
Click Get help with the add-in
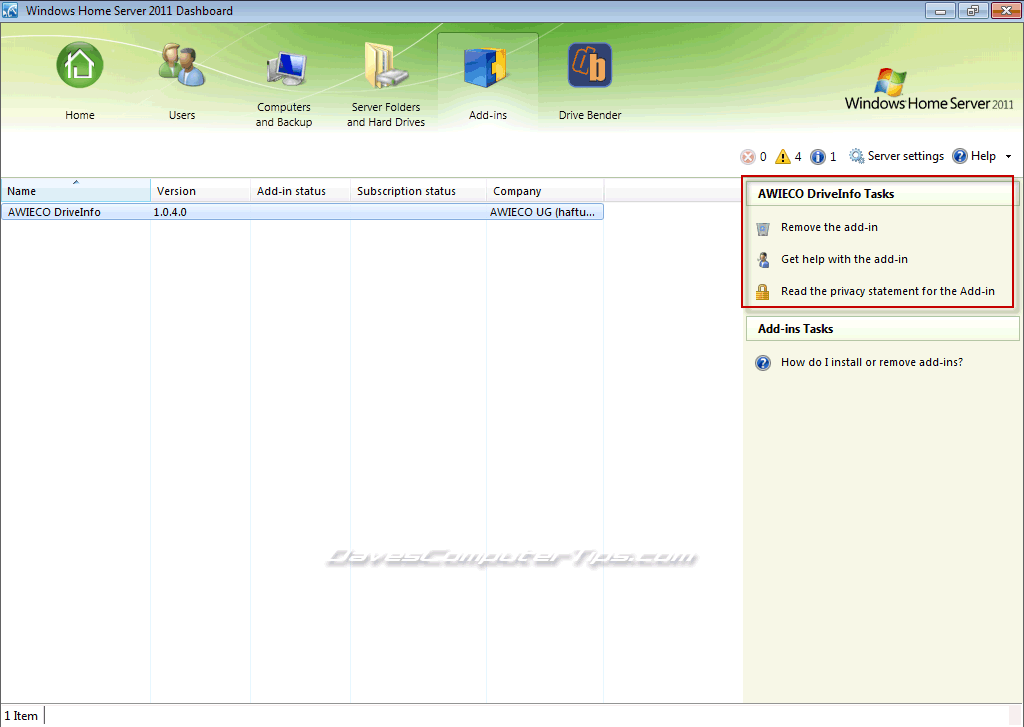point(844,259)
